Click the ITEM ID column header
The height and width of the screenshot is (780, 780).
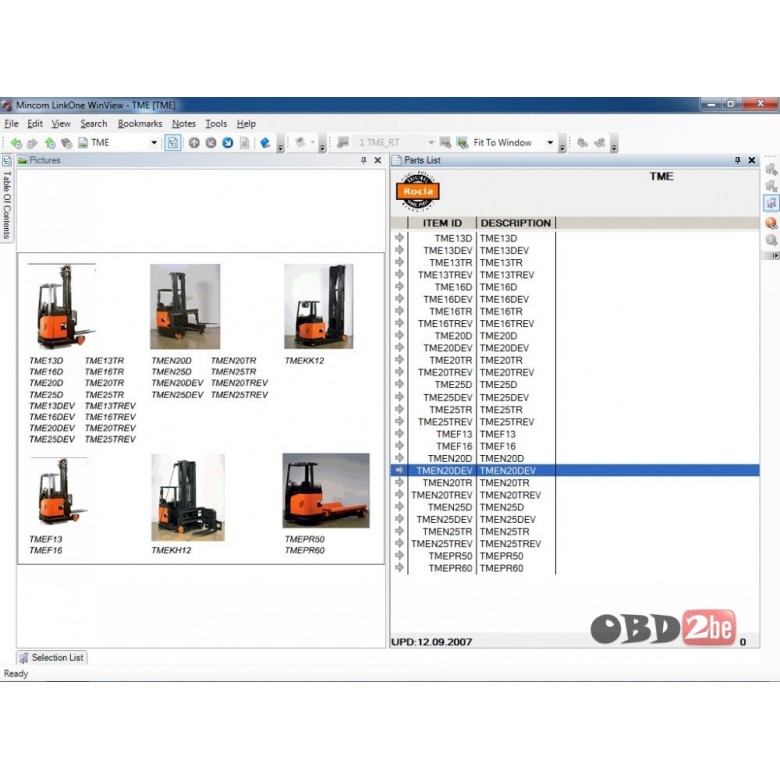click(442, 223)
